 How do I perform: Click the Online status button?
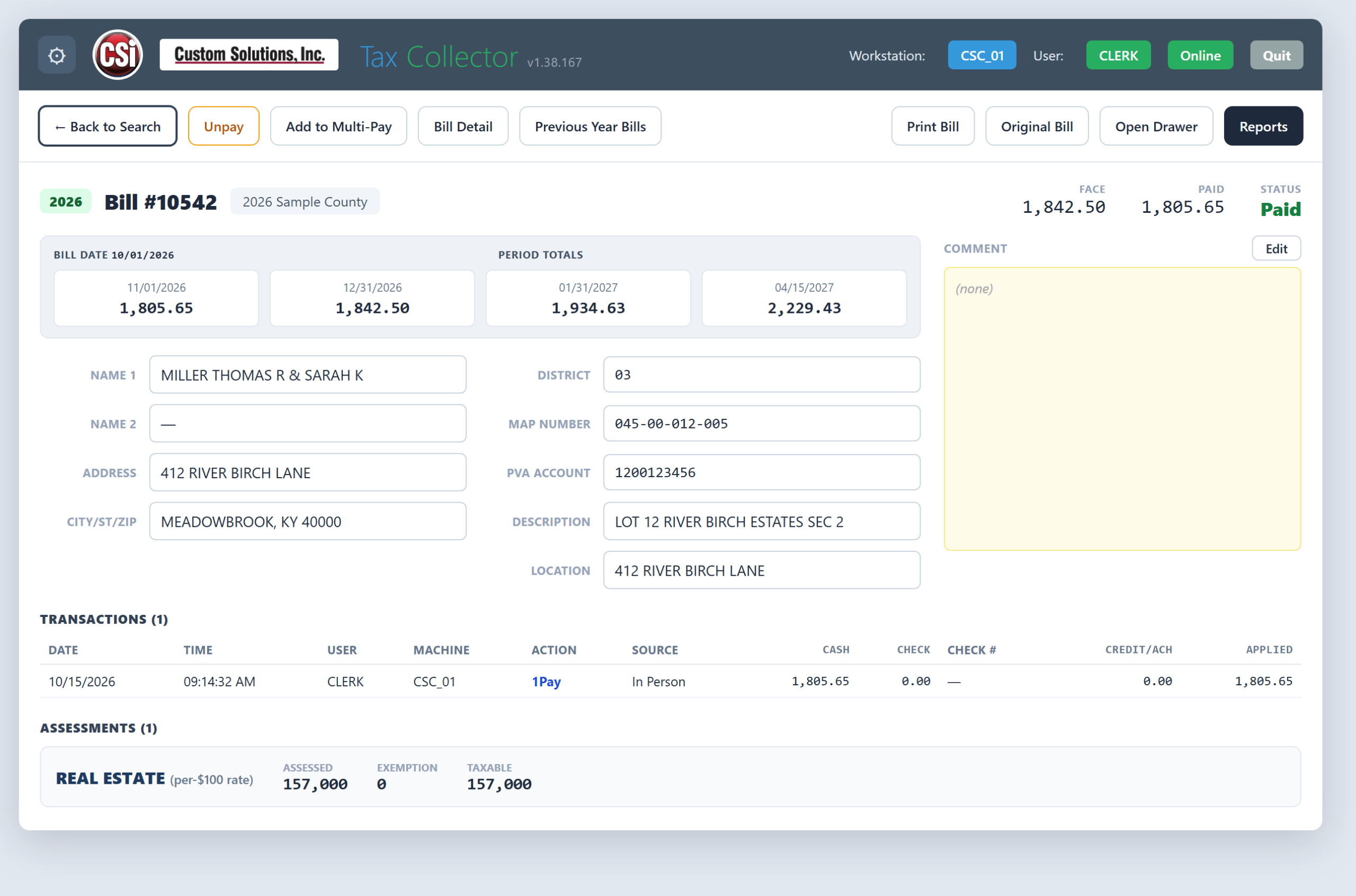(1200, 56)
